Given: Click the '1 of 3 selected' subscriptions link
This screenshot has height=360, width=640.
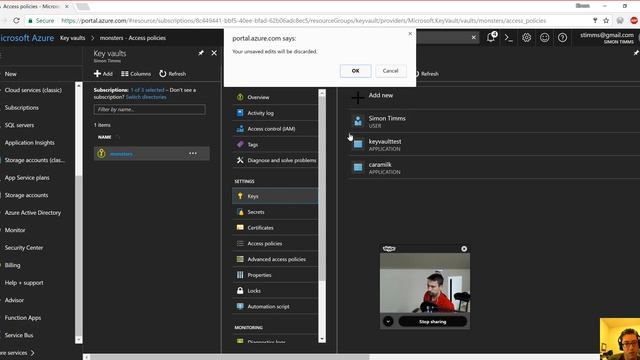Looking at the screenshot, I should coord(147,90).
